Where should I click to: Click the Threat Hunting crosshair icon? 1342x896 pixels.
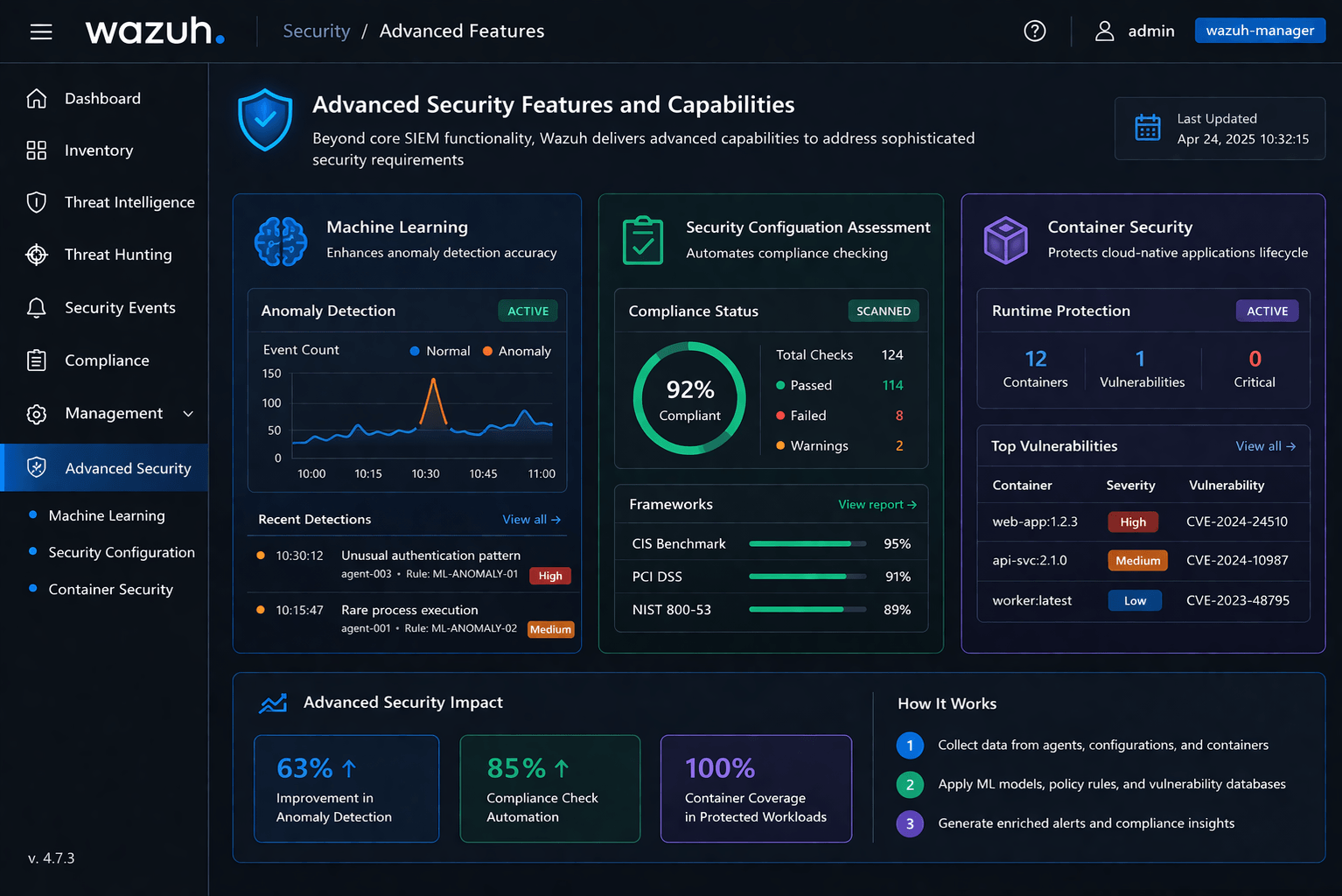[x=37, y=255]
